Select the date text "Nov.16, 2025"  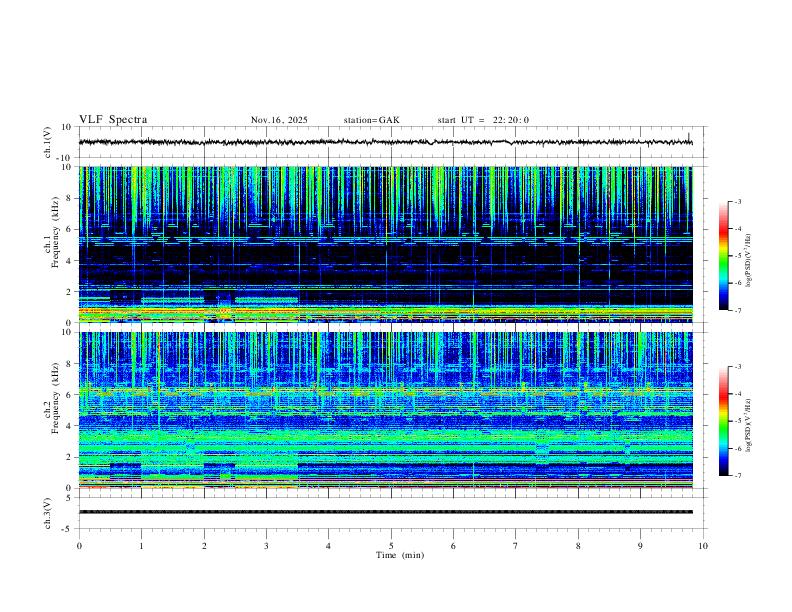[279, 120]
